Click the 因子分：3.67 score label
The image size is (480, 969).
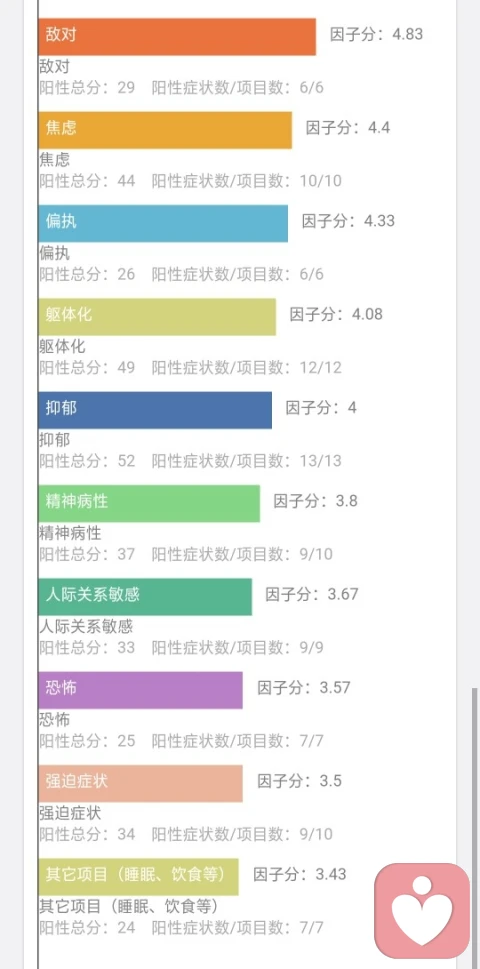[311, 595]
